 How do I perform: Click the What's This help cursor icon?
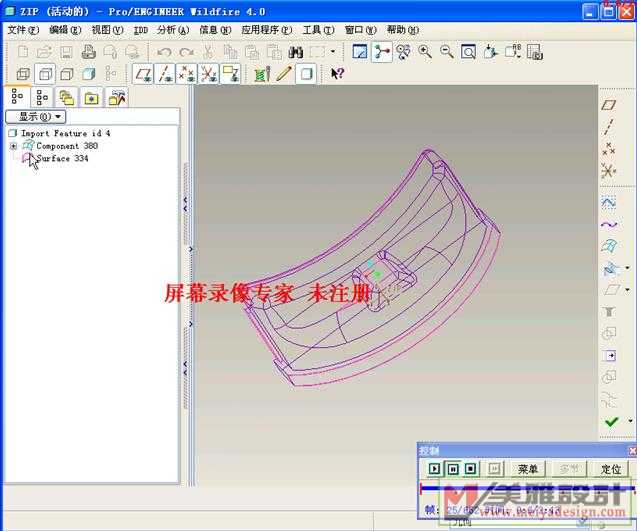pyautogui.click(x=337, y=74)
